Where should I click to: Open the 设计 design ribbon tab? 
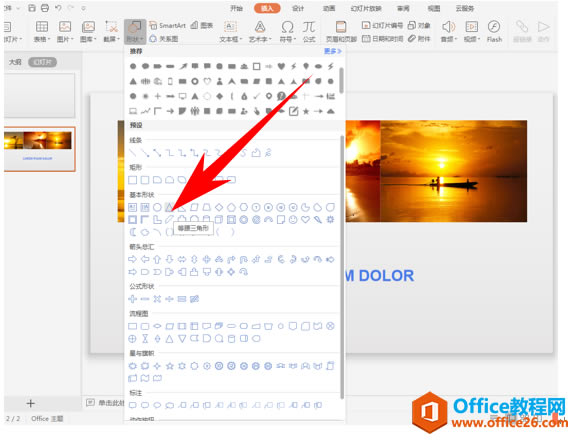pyautogui.click(x=298, y=8)
